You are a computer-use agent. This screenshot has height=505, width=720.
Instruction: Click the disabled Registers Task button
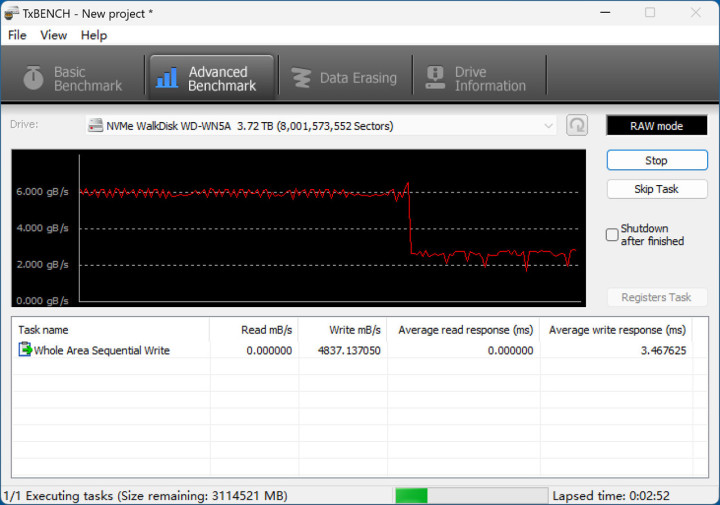coord(657,297)
